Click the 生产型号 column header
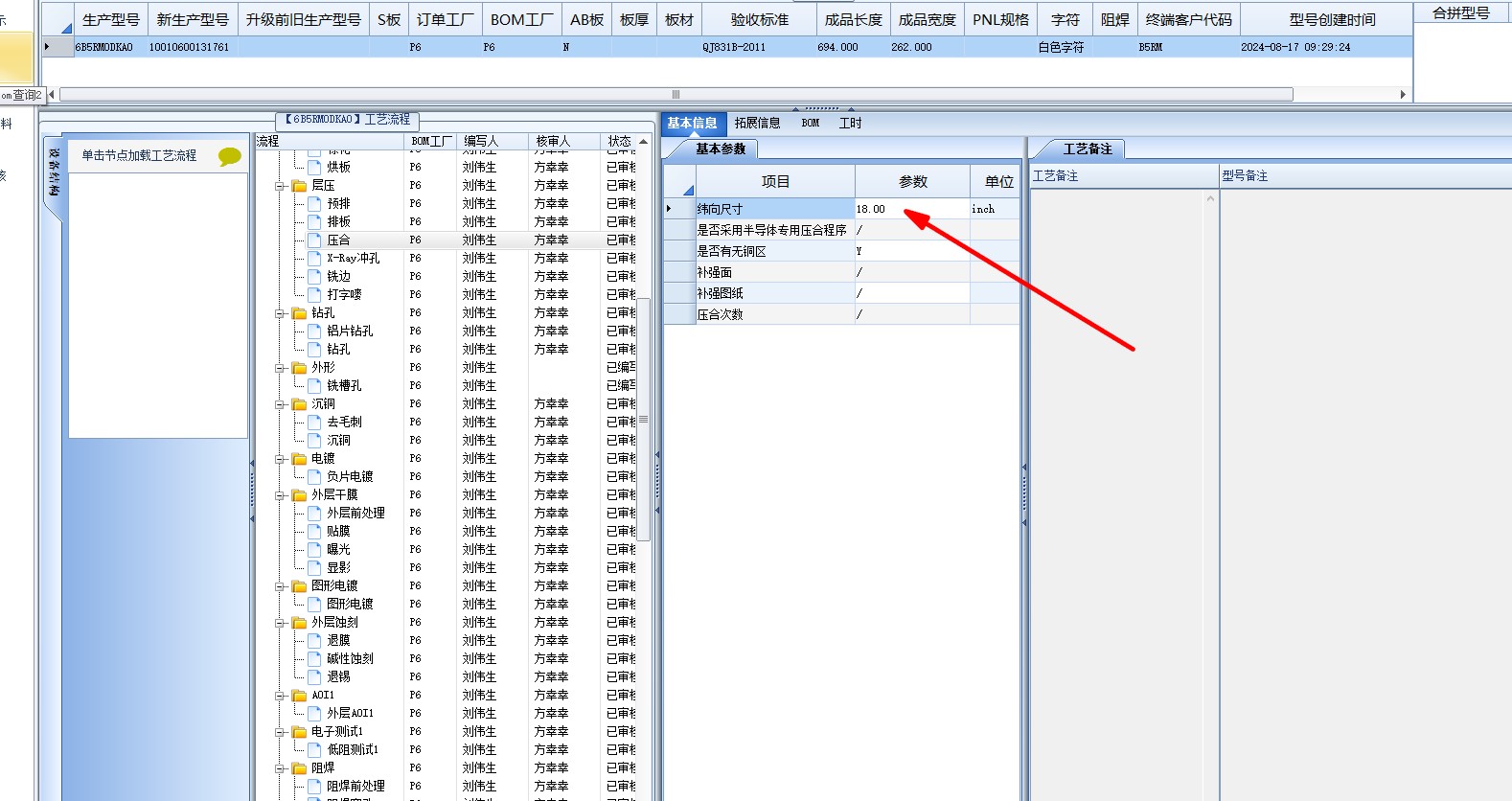The width and height of the screenshot is (1512, 801). pyautogui.click(x=110, y=19)
